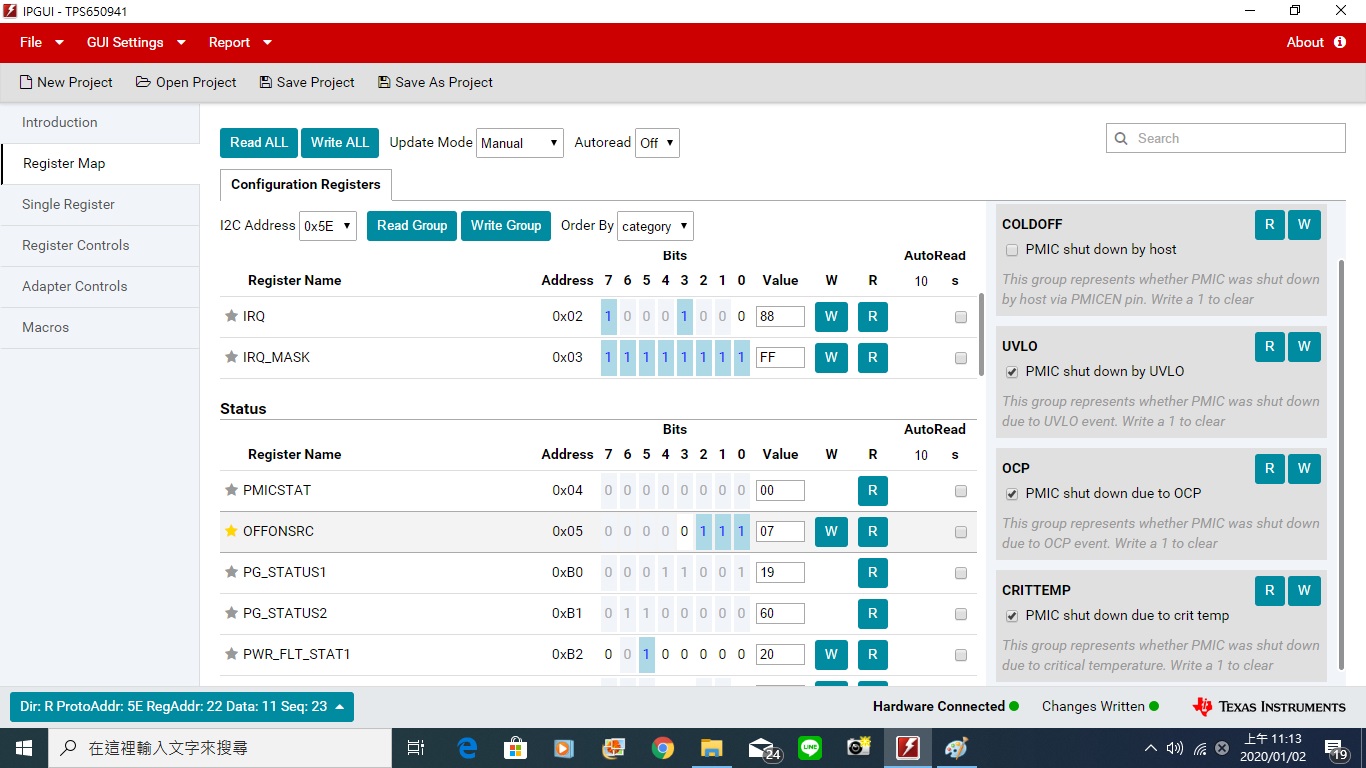Uncheck PMIC shut down due to crit temp
Screen dimensions: 1366x768
tap(1012, 616)
